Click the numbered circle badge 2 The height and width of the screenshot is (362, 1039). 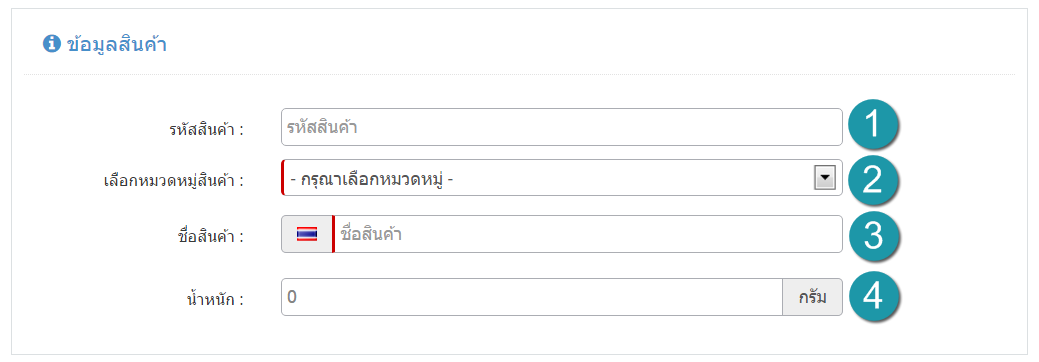pyautogui.click(x=873, y=181)
